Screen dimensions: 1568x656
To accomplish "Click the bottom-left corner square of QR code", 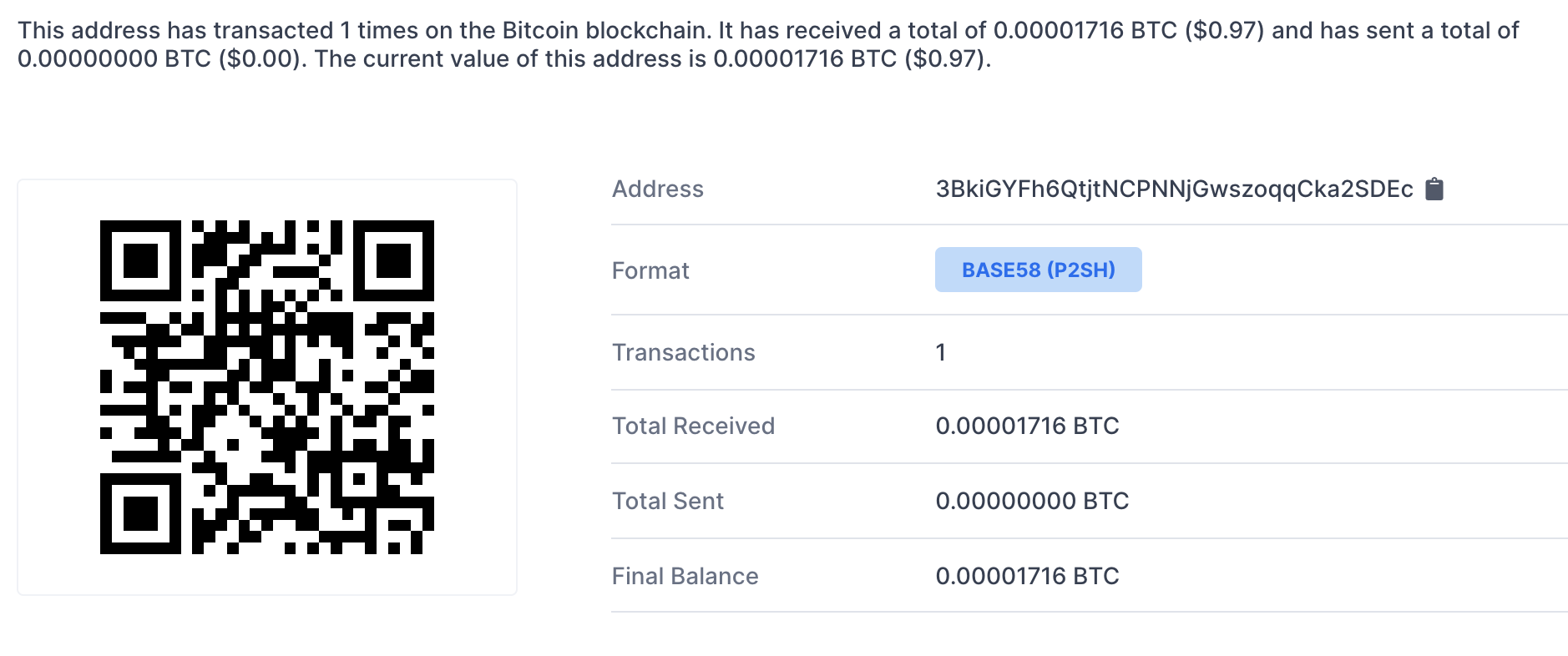I will tap(140, 513).
